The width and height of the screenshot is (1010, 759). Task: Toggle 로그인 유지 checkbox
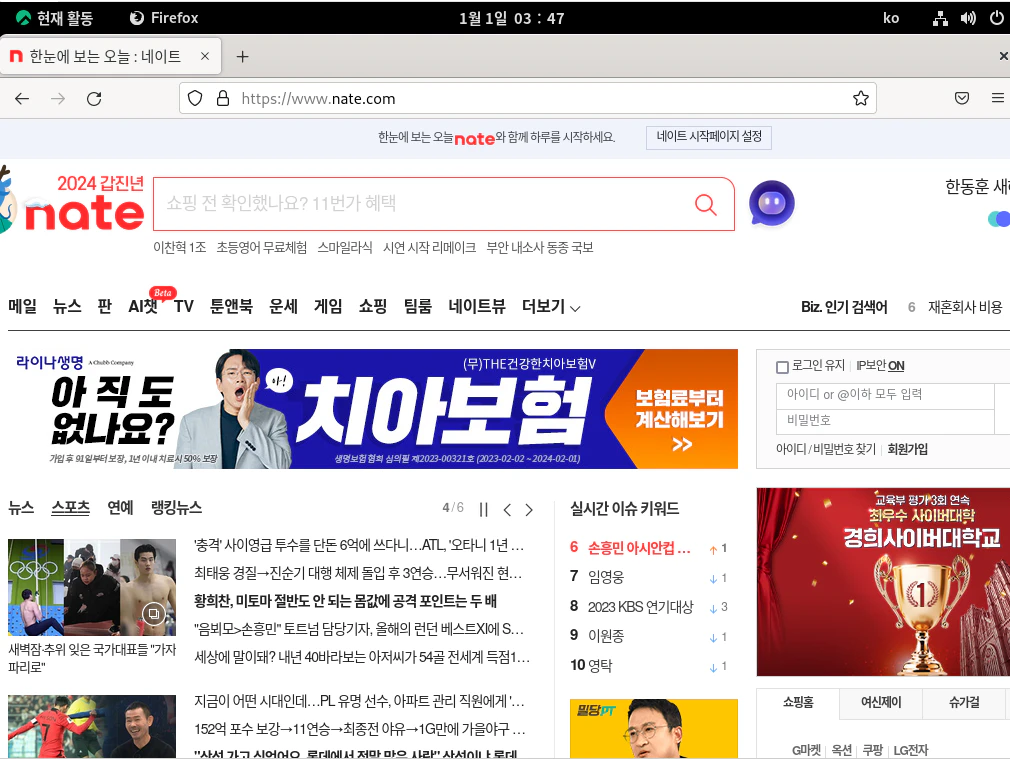coord(782,367)
